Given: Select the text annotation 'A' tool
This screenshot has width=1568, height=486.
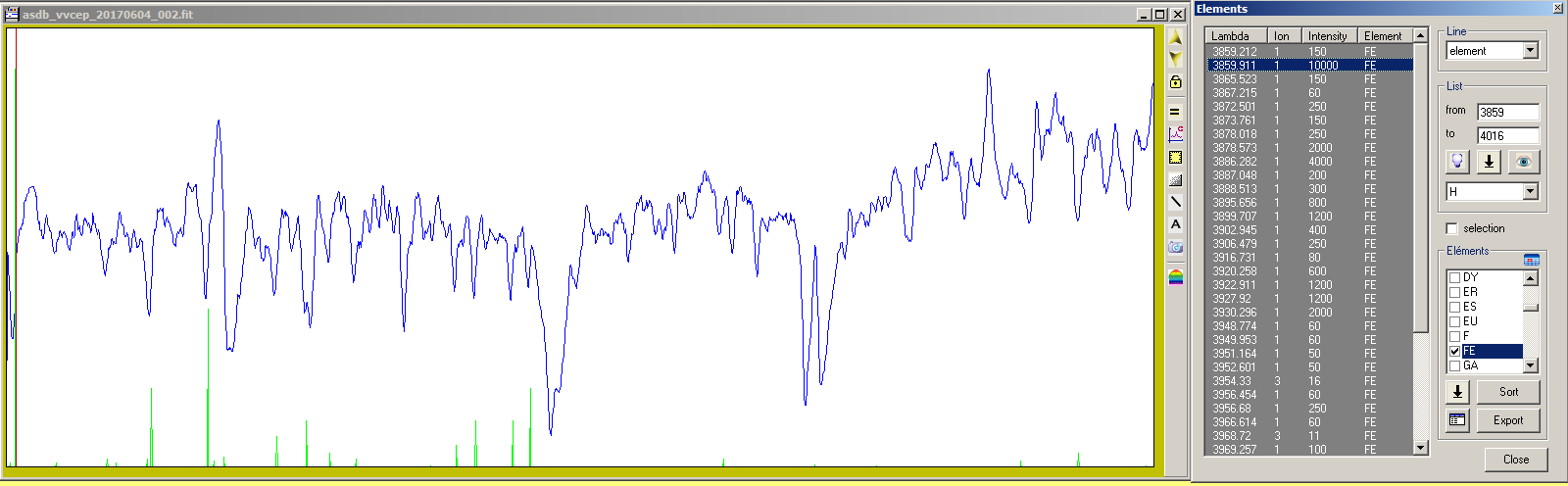Looking at the screenshot, I should (x=1175, y=224).
